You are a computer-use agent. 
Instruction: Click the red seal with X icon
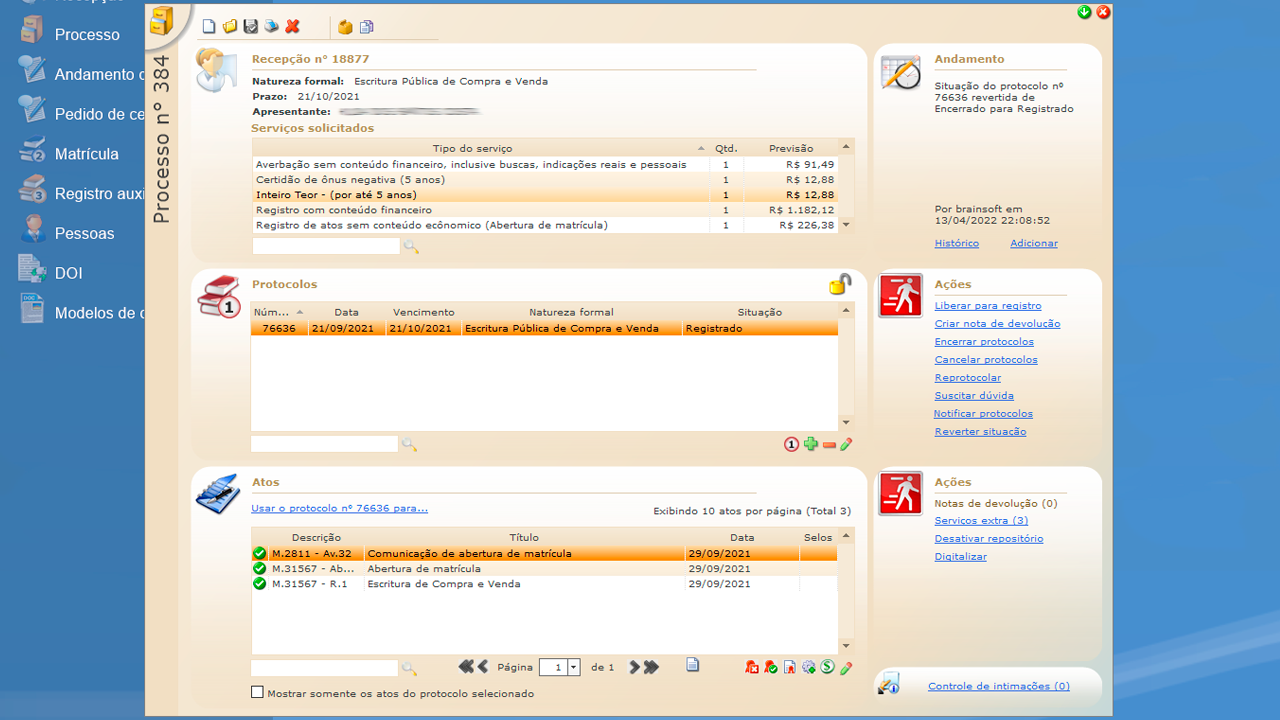752,667
